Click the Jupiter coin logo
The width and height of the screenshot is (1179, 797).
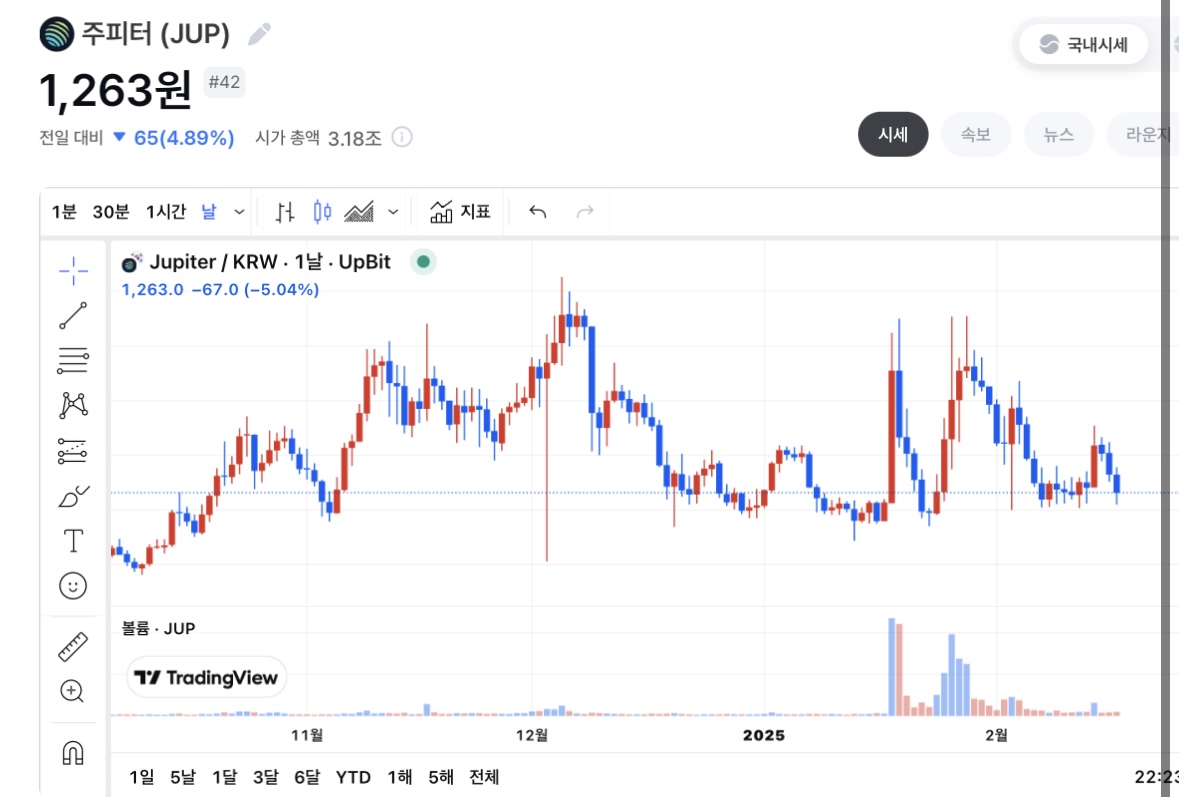tap(57, 34)
